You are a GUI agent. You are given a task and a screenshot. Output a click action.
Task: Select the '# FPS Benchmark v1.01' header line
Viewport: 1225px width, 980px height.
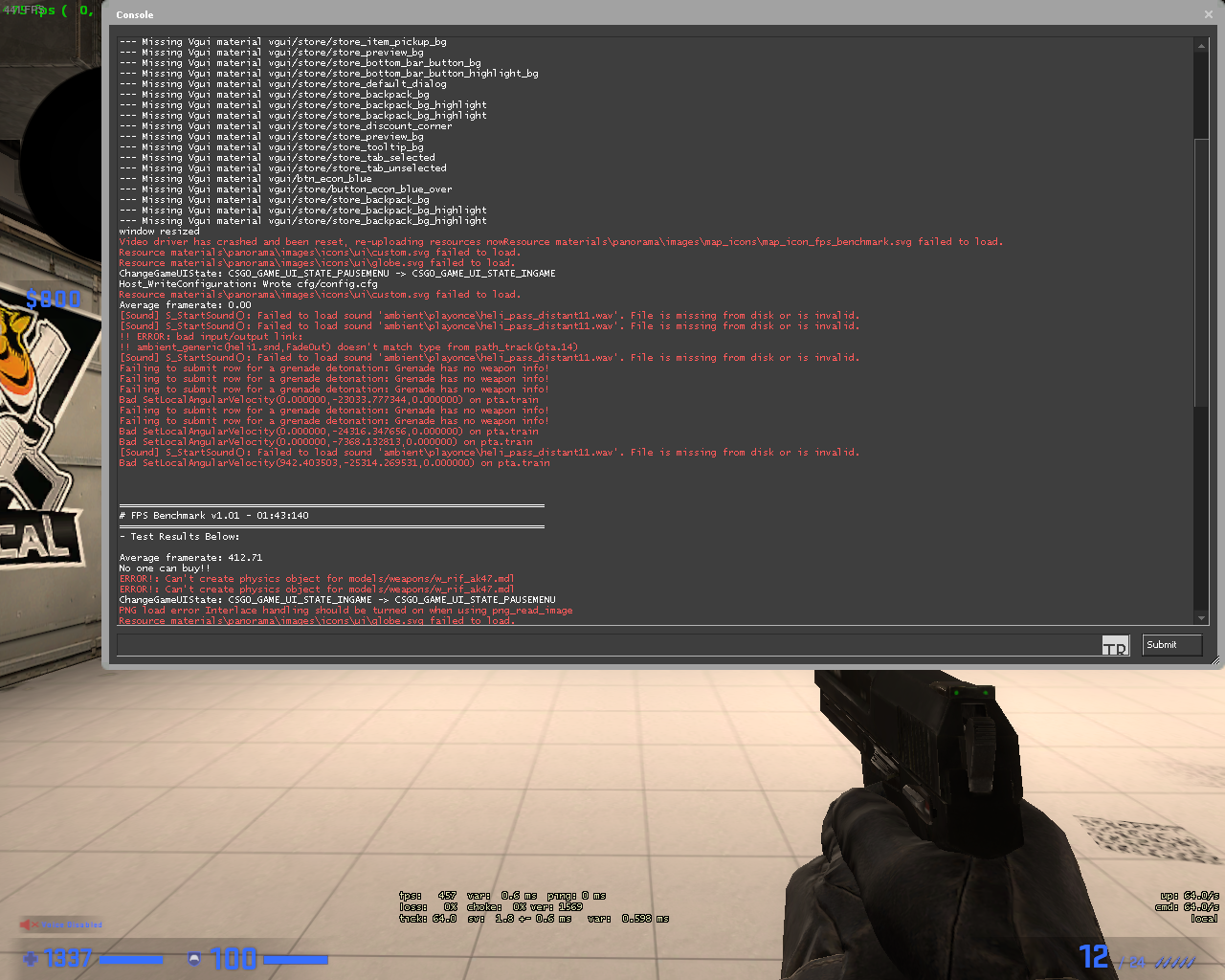(214, 516)
